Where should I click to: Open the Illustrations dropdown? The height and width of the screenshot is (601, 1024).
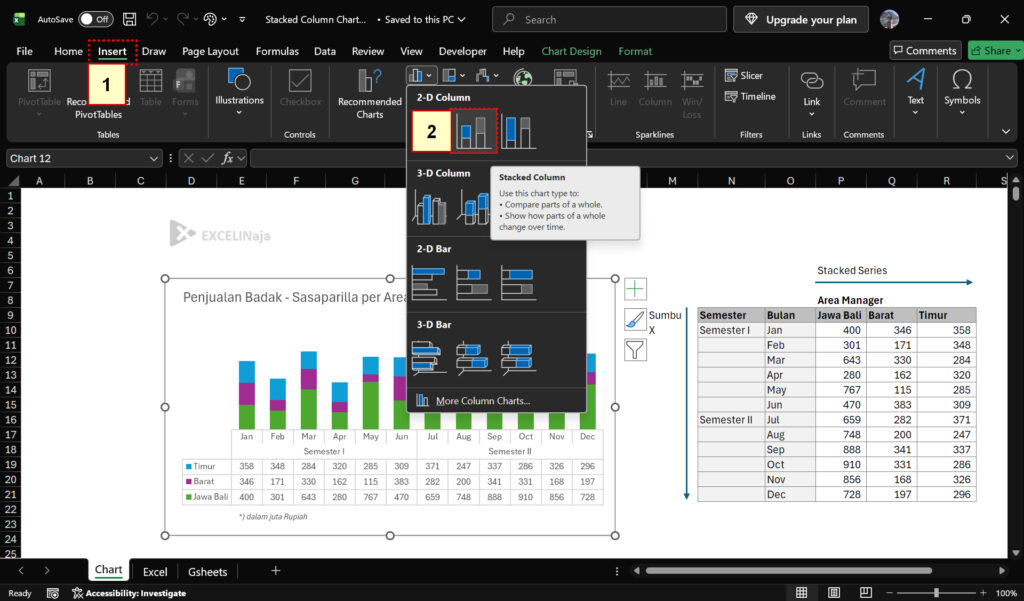[x=239, y=93]
